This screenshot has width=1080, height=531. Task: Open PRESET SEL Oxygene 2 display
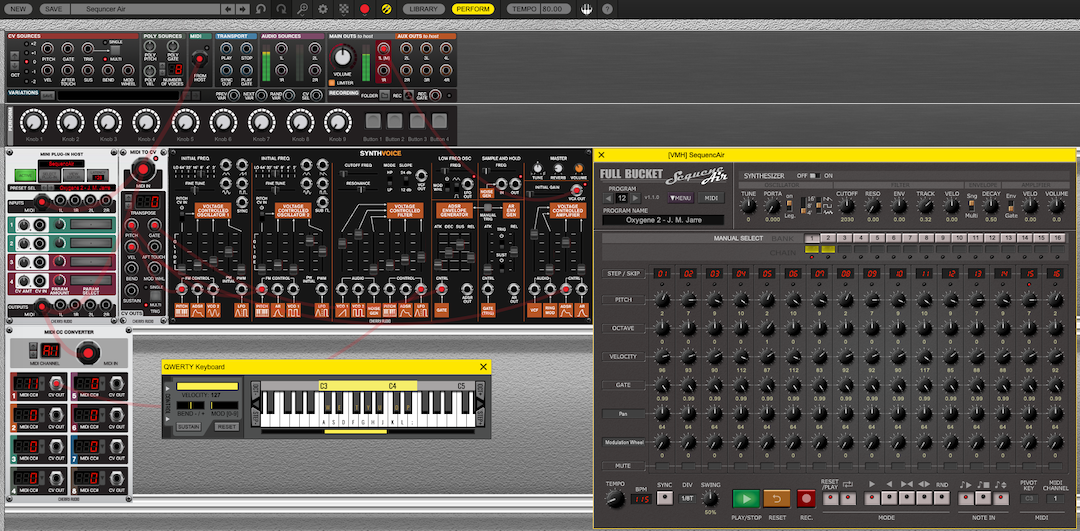(85, 187)
